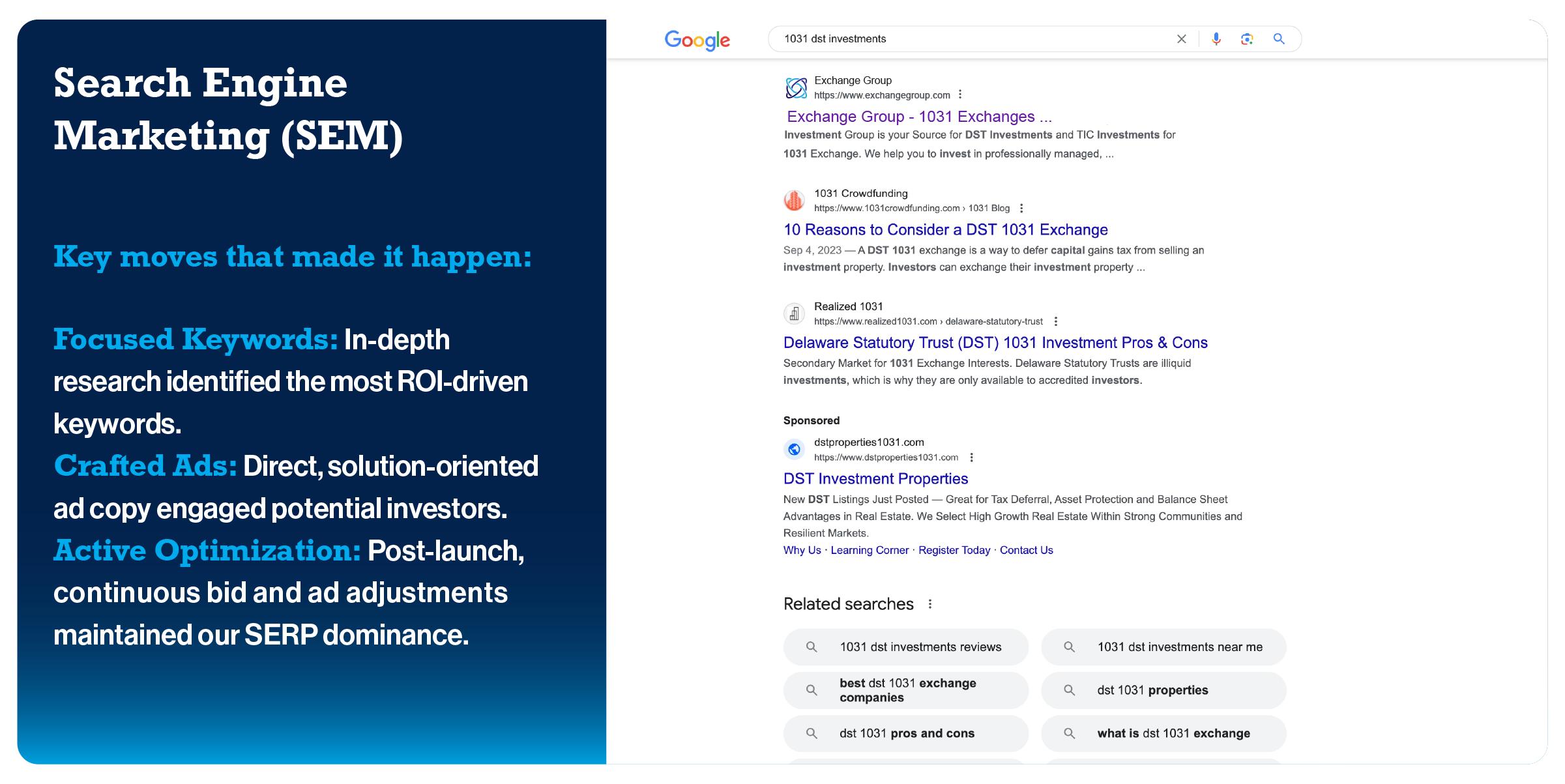The width and height of the screenshot is (1565, 784).
Task: Click the 'Crafted Ads:' label
Action: click(x=145, y=465)
